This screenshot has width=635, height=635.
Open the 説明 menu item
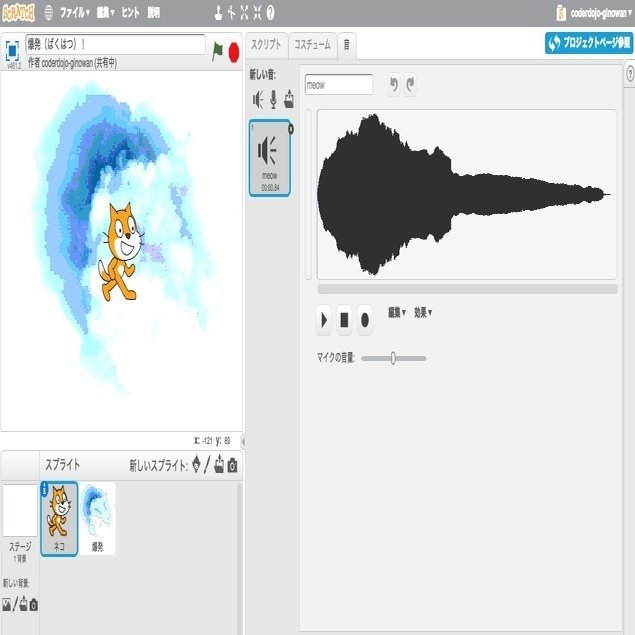(153, 13)
